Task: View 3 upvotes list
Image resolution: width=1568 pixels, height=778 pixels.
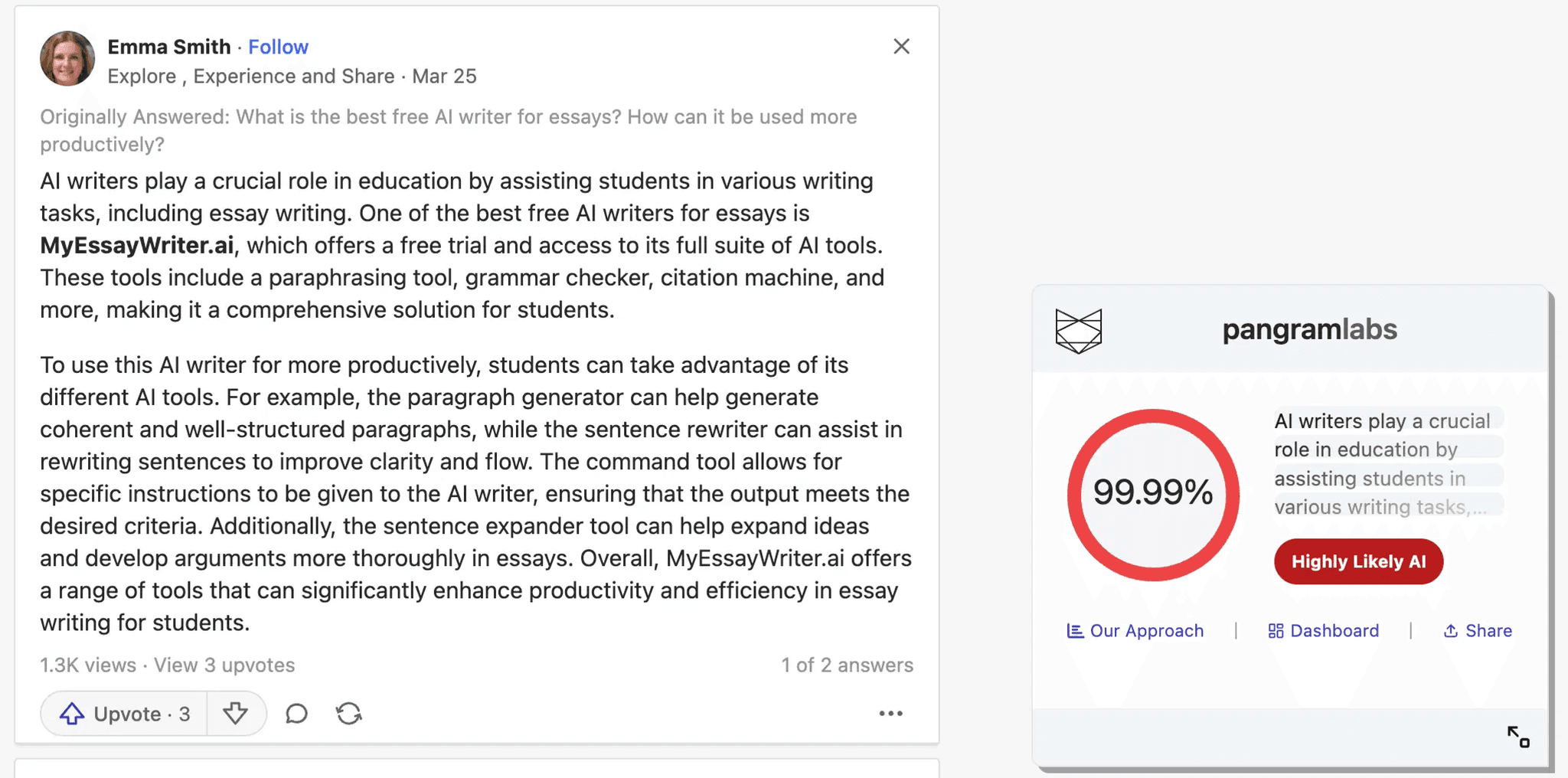Action: click(224, 665)
